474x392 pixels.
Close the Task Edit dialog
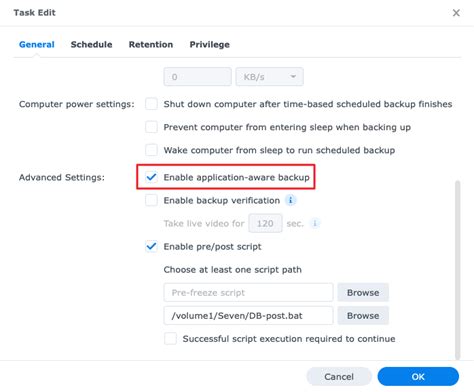pos(456,13)
